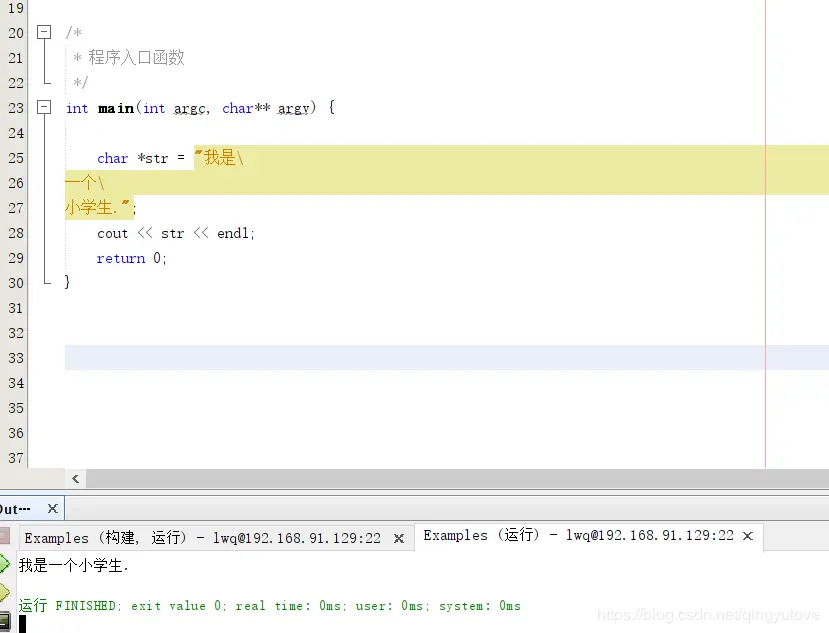Click line number 28 in the gutter
The image size is (829, 633).
point(16,233)
